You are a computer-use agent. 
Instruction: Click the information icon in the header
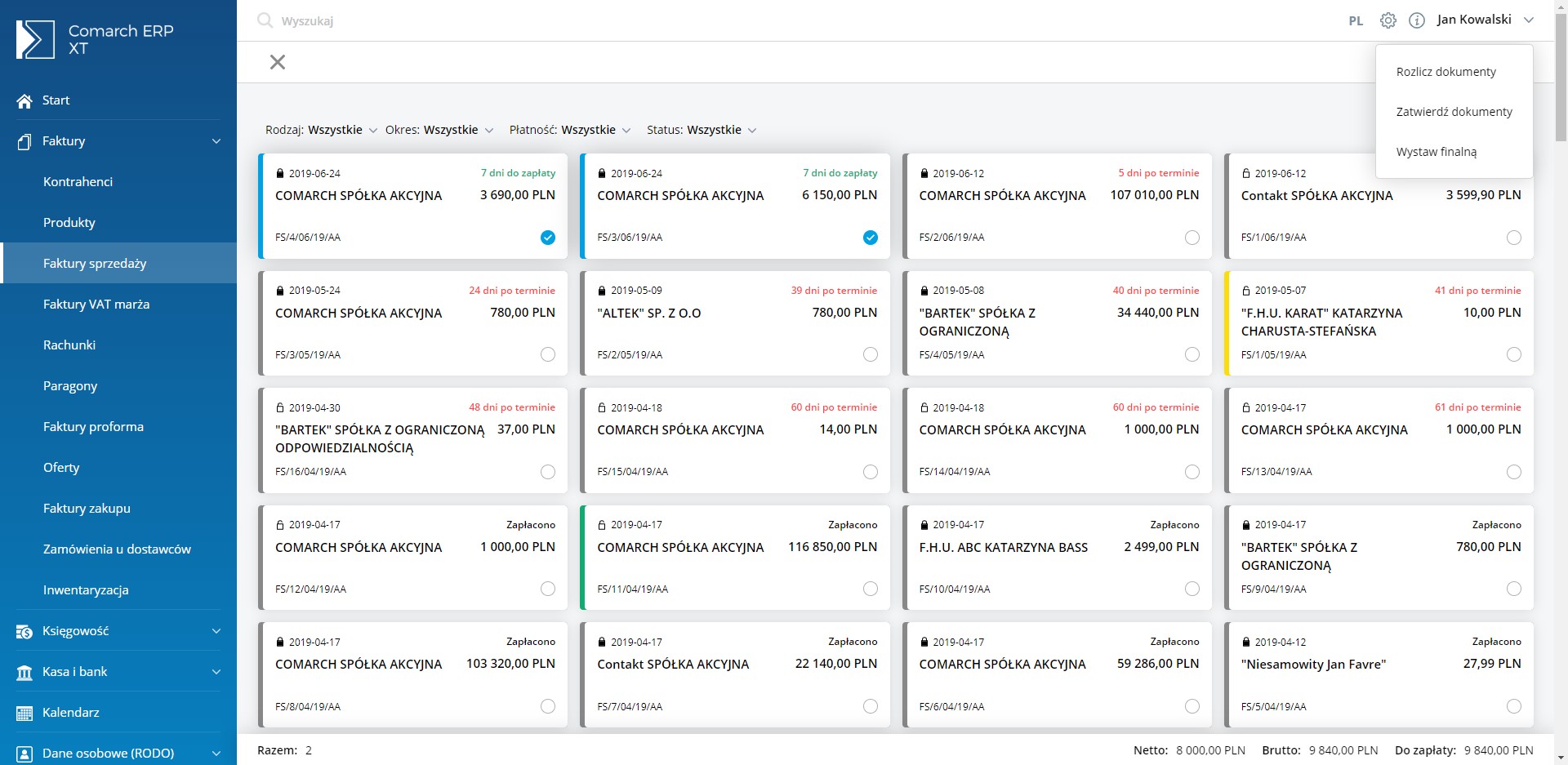click(1417, 20)
